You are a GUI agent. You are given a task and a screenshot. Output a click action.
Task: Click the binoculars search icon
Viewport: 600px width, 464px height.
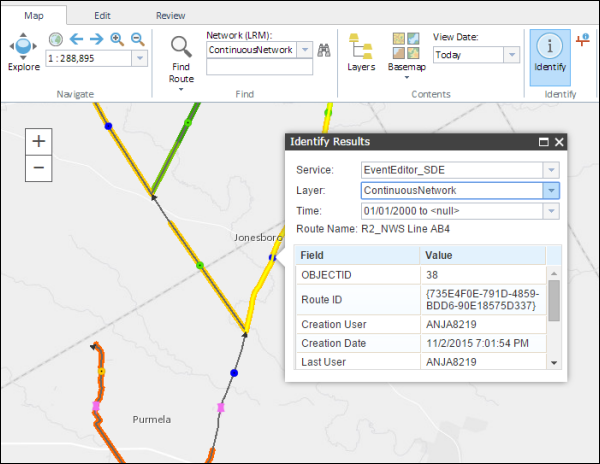323,50
